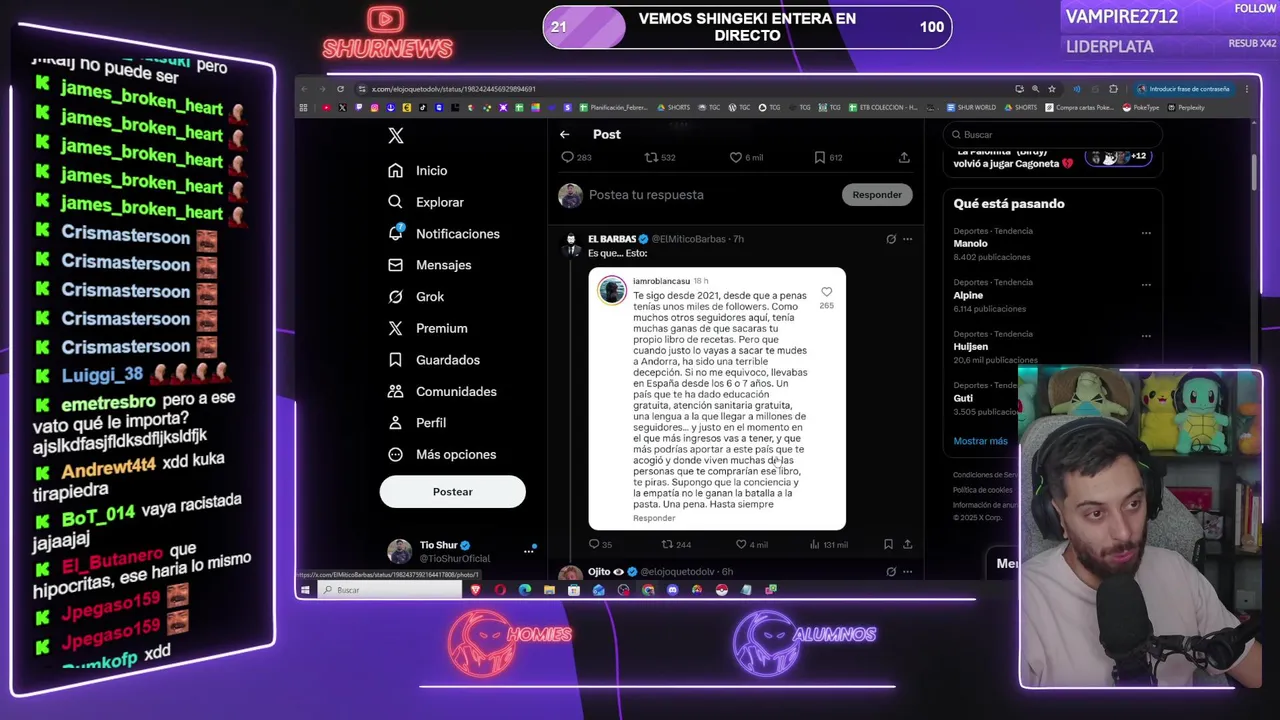Viewport: 1280px width, 720px height.
Task: Open more options for Manolo trend
Action: click(x=1146, y=233)
